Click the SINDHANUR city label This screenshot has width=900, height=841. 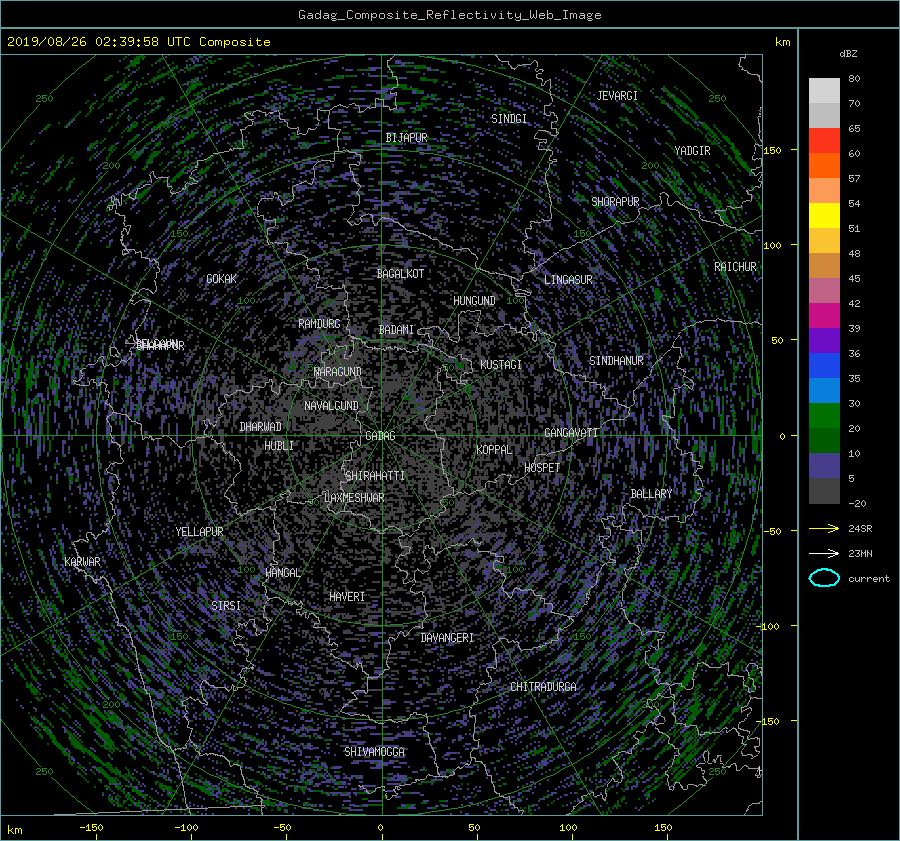tap(616, 361)
